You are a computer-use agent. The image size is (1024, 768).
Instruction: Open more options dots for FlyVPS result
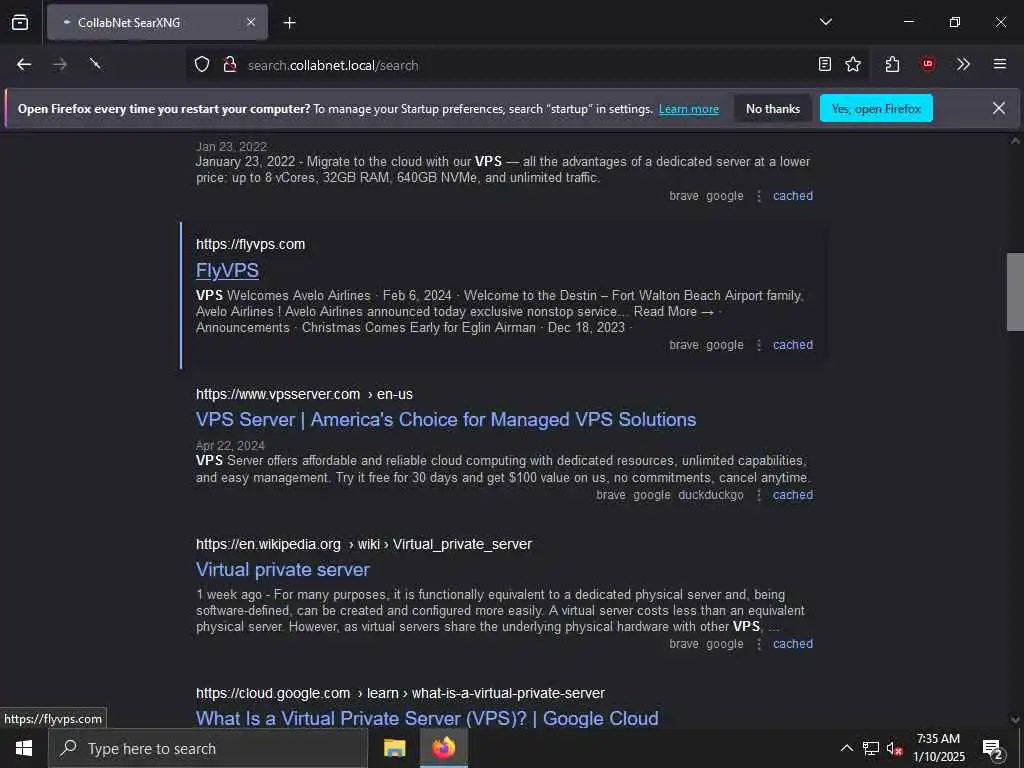[x=759, y=345]
